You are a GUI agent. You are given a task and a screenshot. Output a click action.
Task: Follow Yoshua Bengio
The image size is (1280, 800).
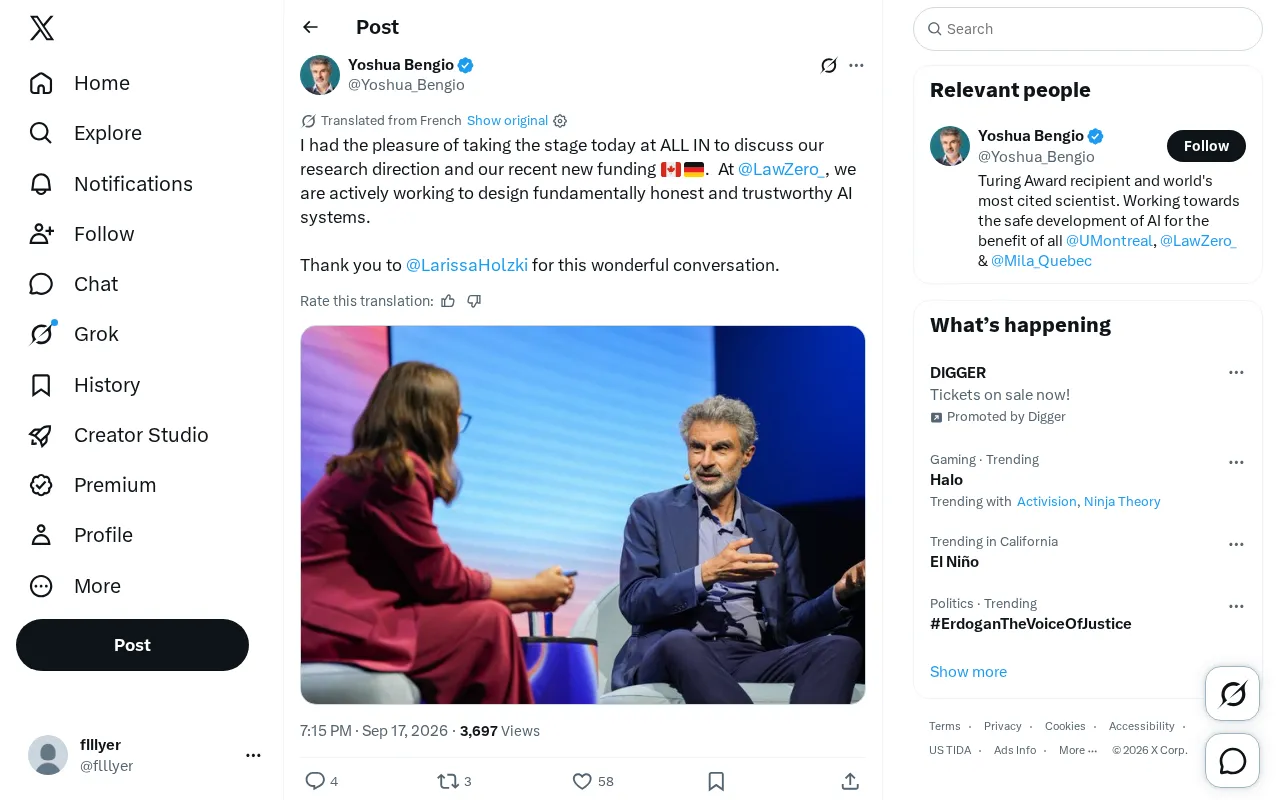point(1206,146)
